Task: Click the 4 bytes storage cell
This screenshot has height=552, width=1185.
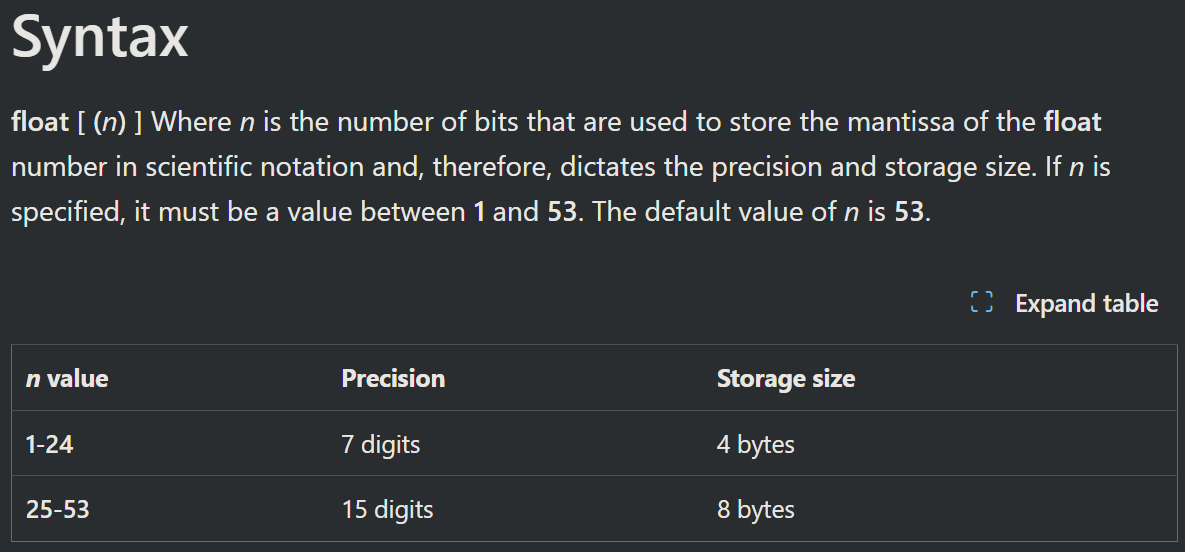Action: [x=755, y=444]
